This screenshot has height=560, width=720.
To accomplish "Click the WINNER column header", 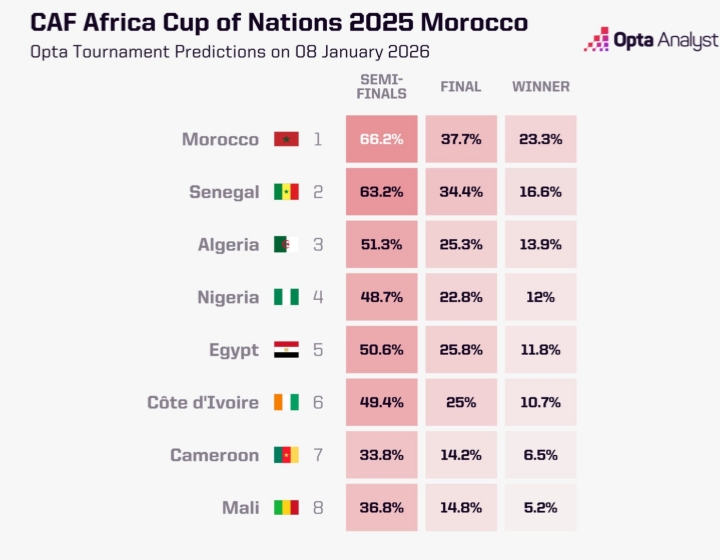I will pyautogui.click(x=541, y=87).
